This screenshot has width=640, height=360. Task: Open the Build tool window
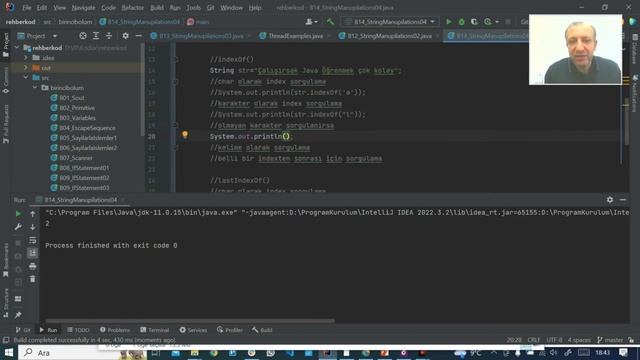[262, 330]
